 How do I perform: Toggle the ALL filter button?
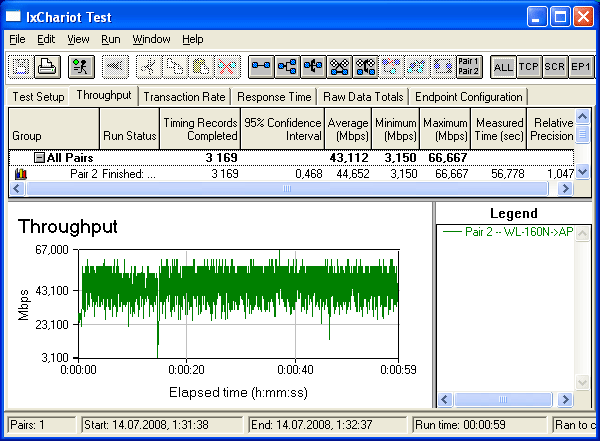[x=503, y=67]
